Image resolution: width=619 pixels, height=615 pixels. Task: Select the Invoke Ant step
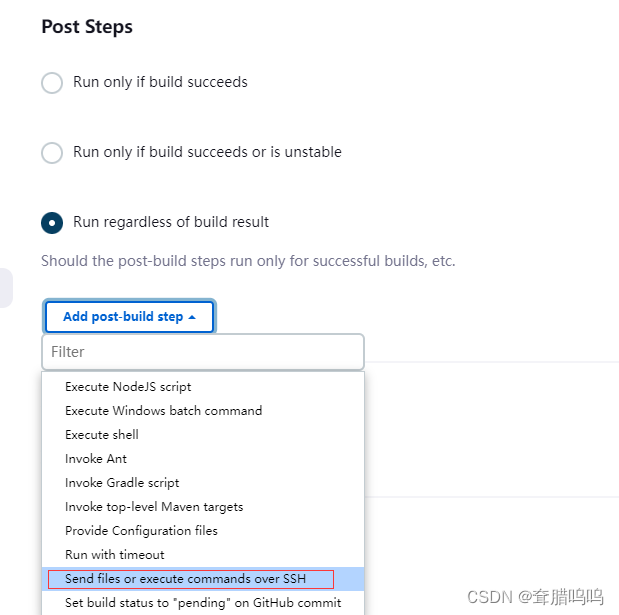click(x=96, y=459)
